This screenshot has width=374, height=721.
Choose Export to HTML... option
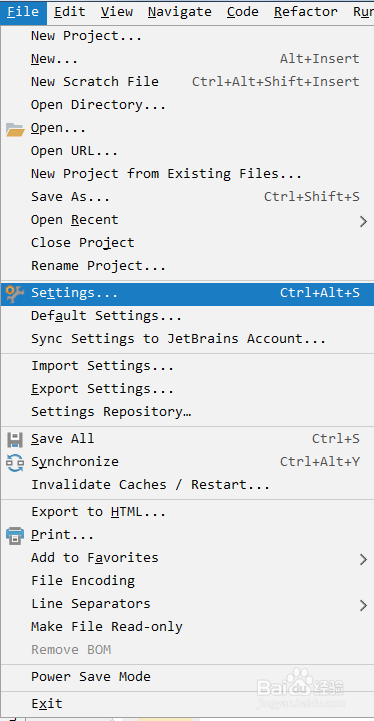pyautogui.click(x=187, y=512)
